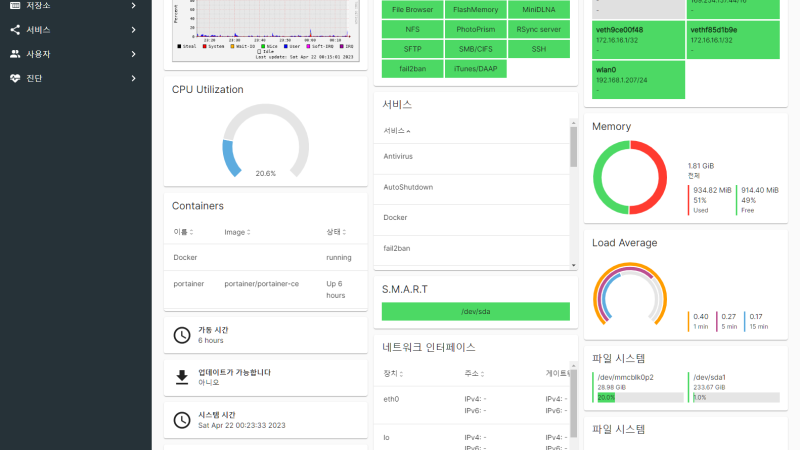This screenshot has width=800, height=450.
Task: Sort network interfaces by 주소 column
Action: pos(474,373)
